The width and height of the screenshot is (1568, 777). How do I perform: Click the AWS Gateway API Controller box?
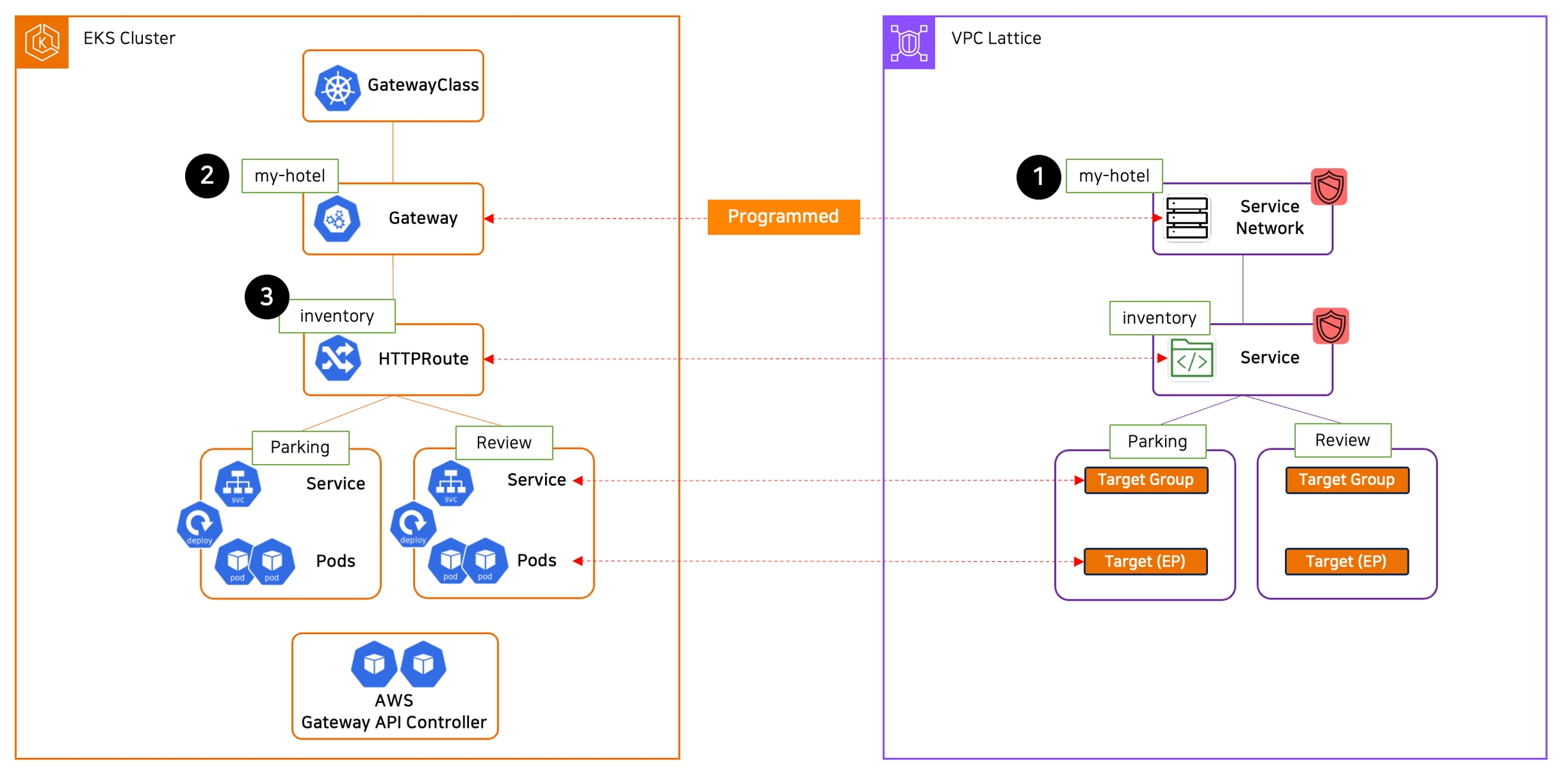tap(395, 686)
